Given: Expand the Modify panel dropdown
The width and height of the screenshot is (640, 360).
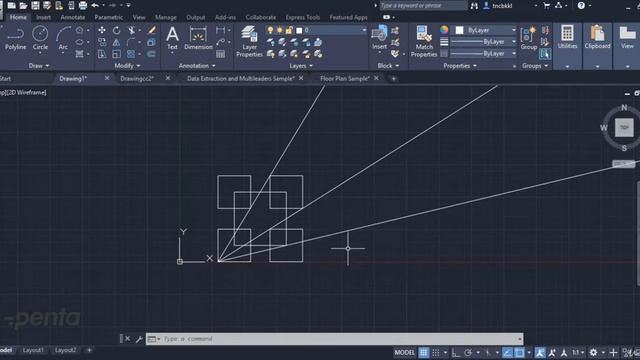Looking at the screenshot, I should pos(127,66).
